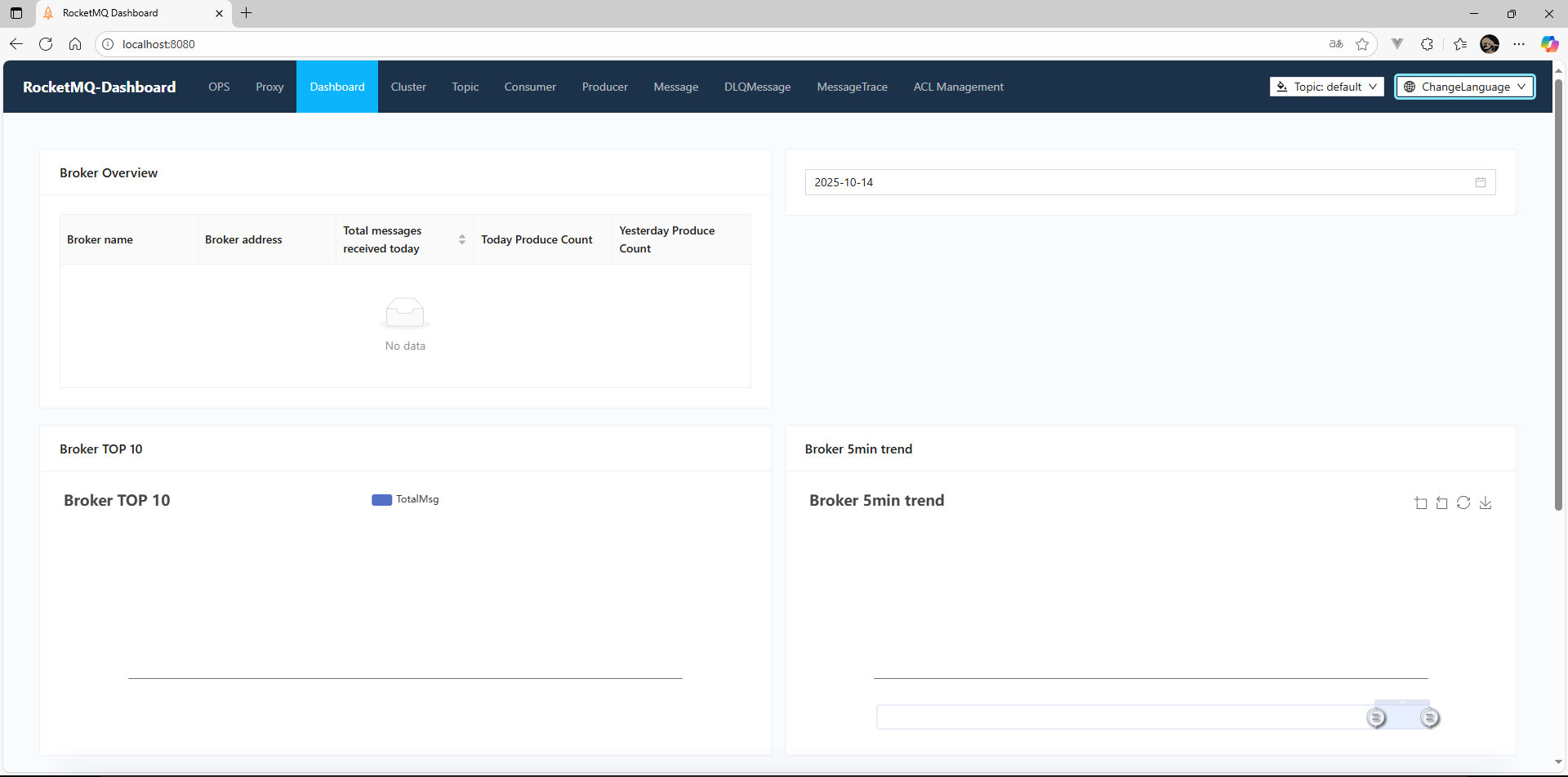The height and width of the screenshot is (777, 1568).
Task: Add page to favorites with star icon
Action: click(x=1362, y=44)
